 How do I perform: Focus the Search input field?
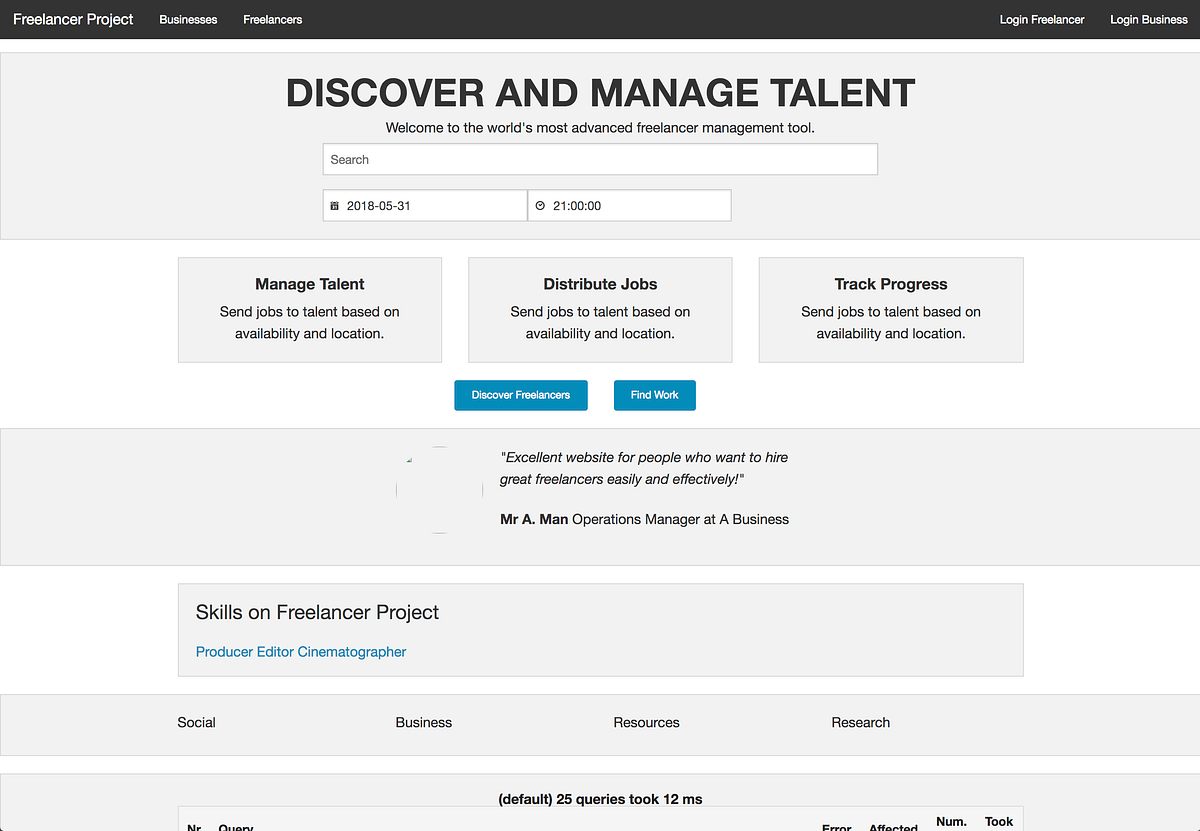600,159
